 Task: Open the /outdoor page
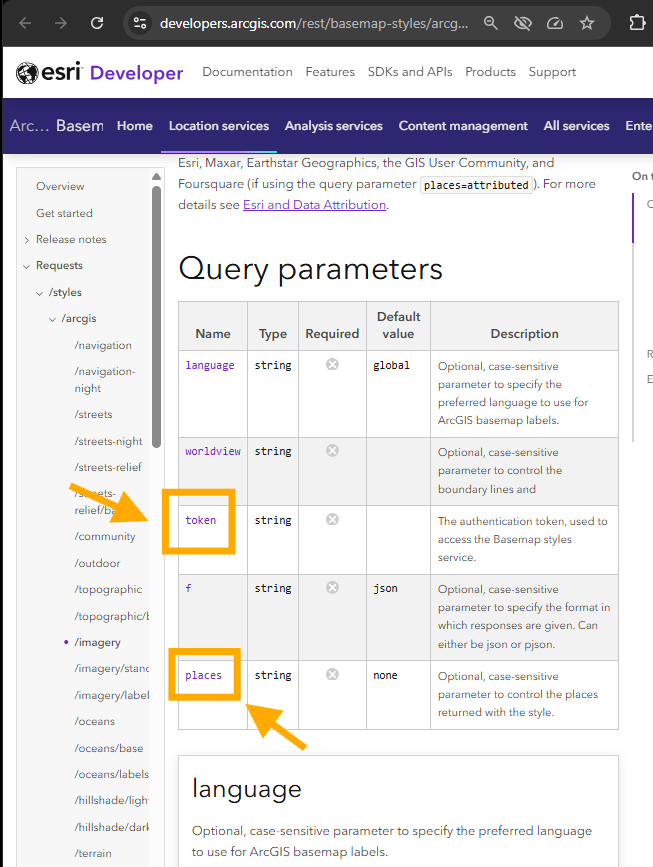click(97, 563)
